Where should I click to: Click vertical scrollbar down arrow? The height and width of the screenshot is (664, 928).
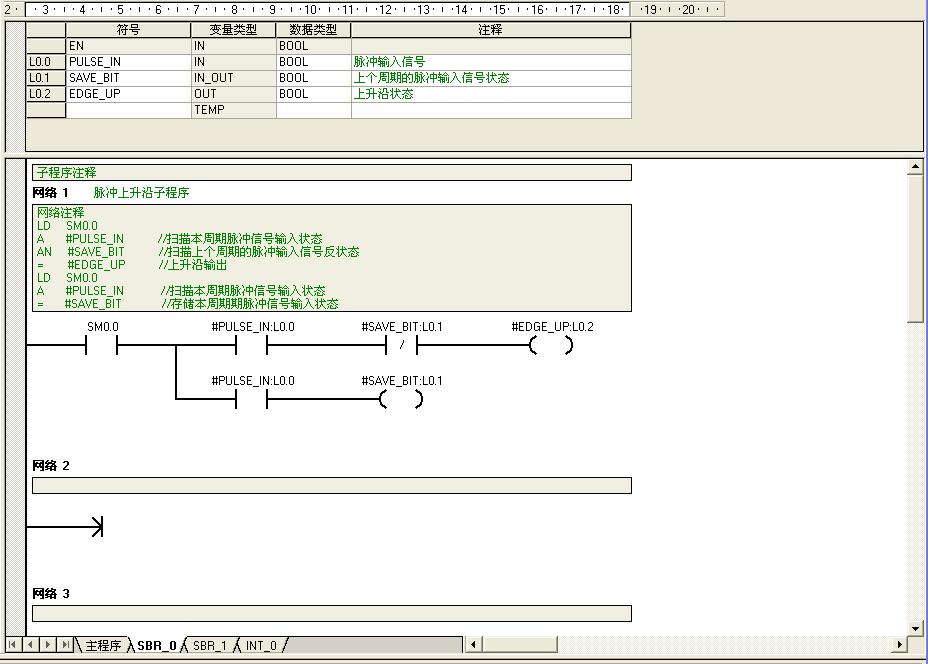pyautogui.click(x=915, y=628)
